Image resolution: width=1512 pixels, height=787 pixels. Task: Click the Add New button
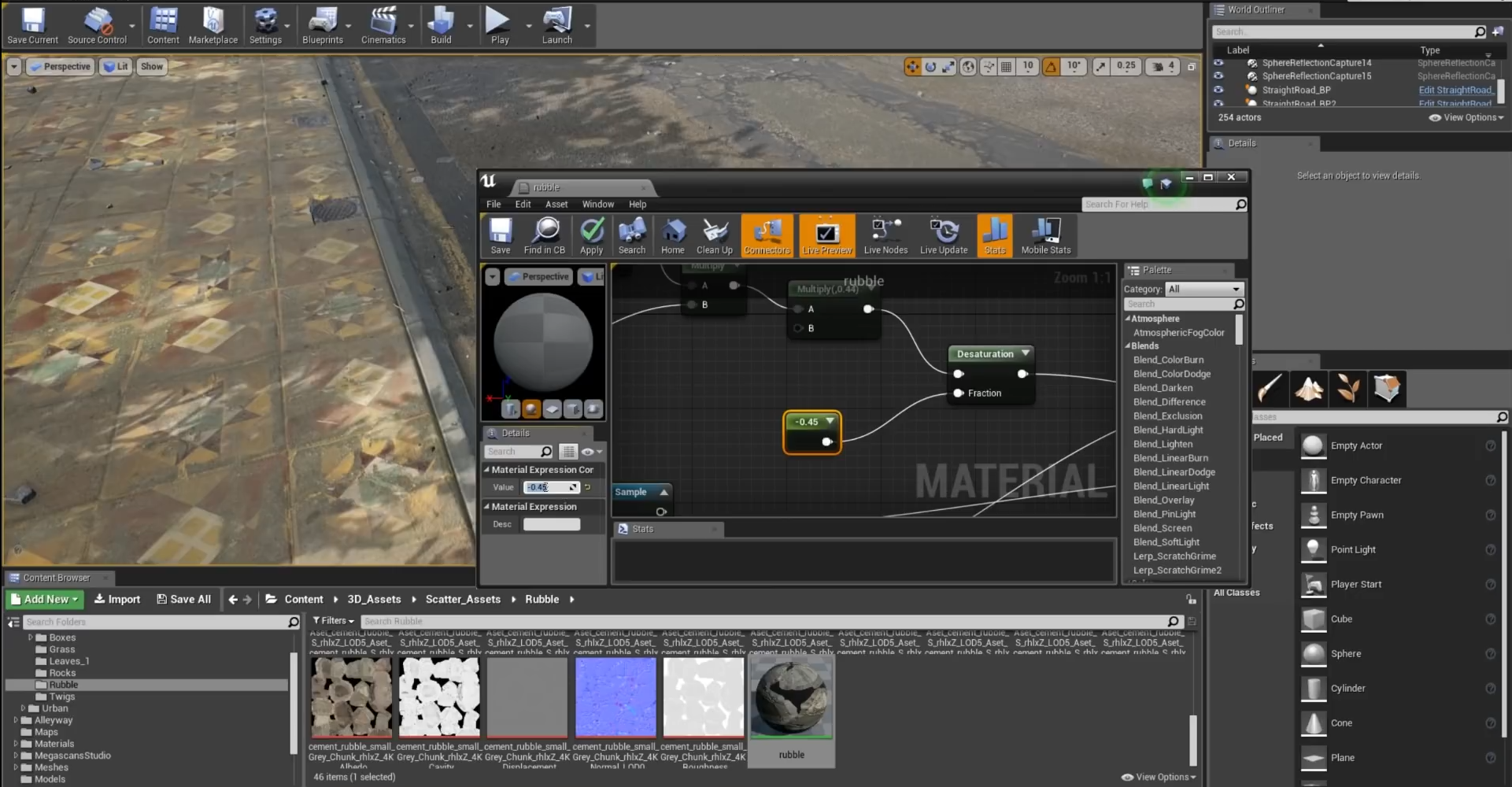(x=45, y=600)
